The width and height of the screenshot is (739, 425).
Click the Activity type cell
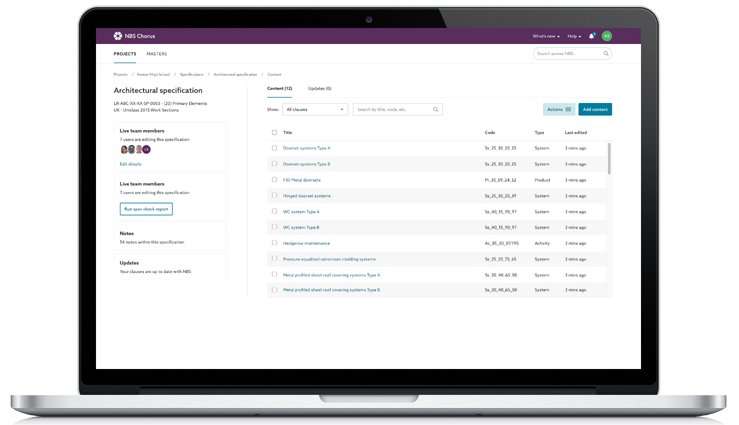542,243
